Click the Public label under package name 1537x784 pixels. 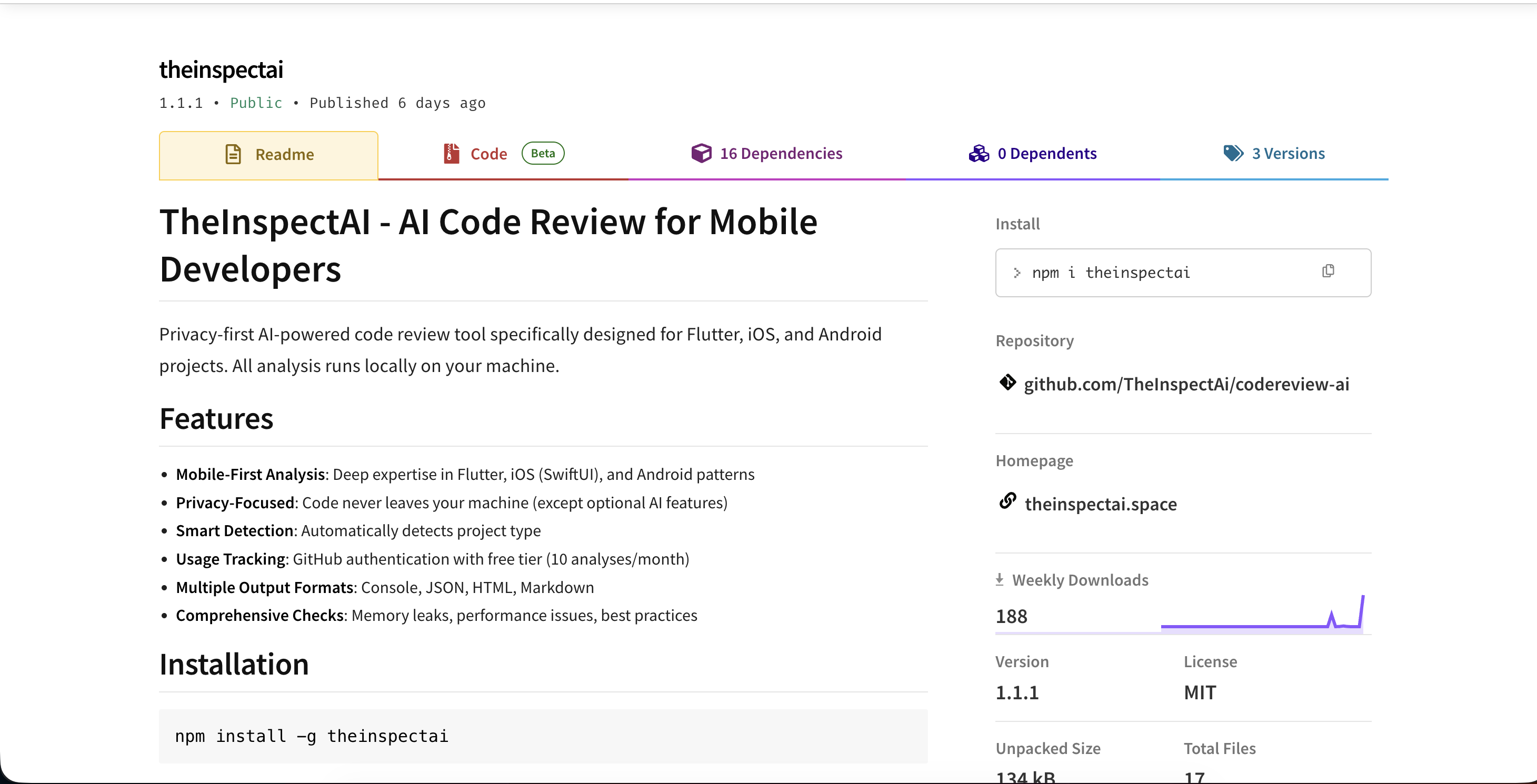pyautogui.click(x=256, y=103)
